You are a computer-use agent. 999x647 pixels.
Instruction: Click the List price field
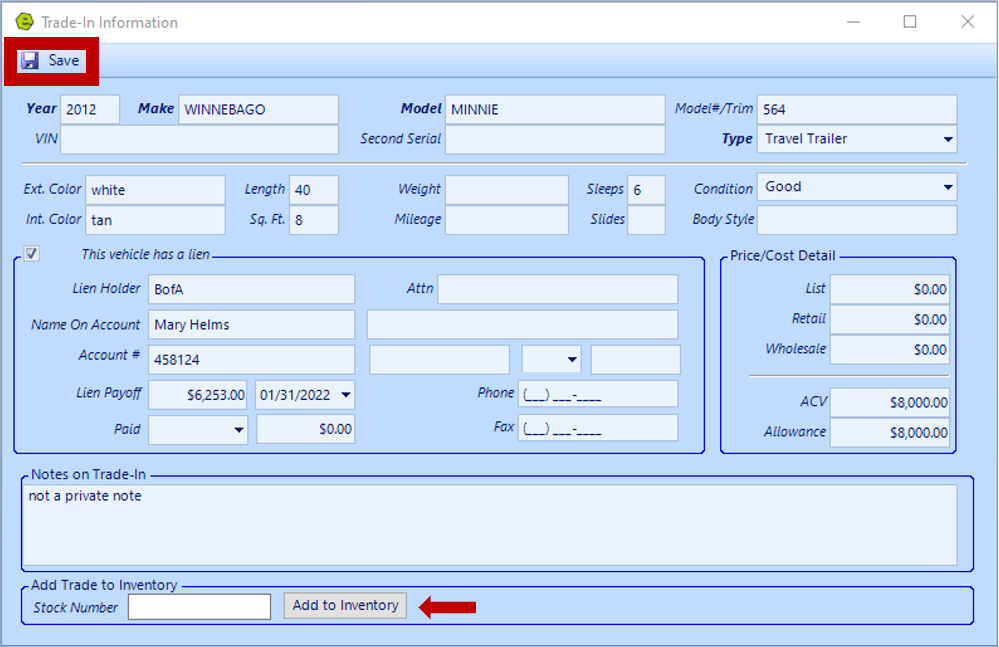(x=889, y=289)
